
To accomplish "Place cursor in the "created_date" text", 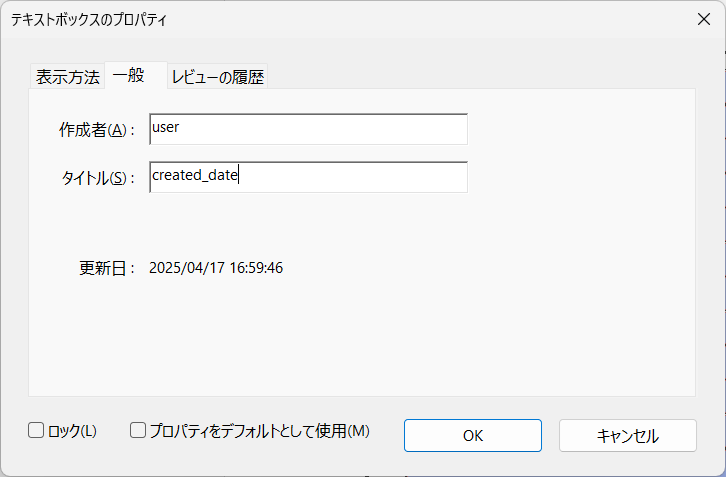I will tap(195, 177).
